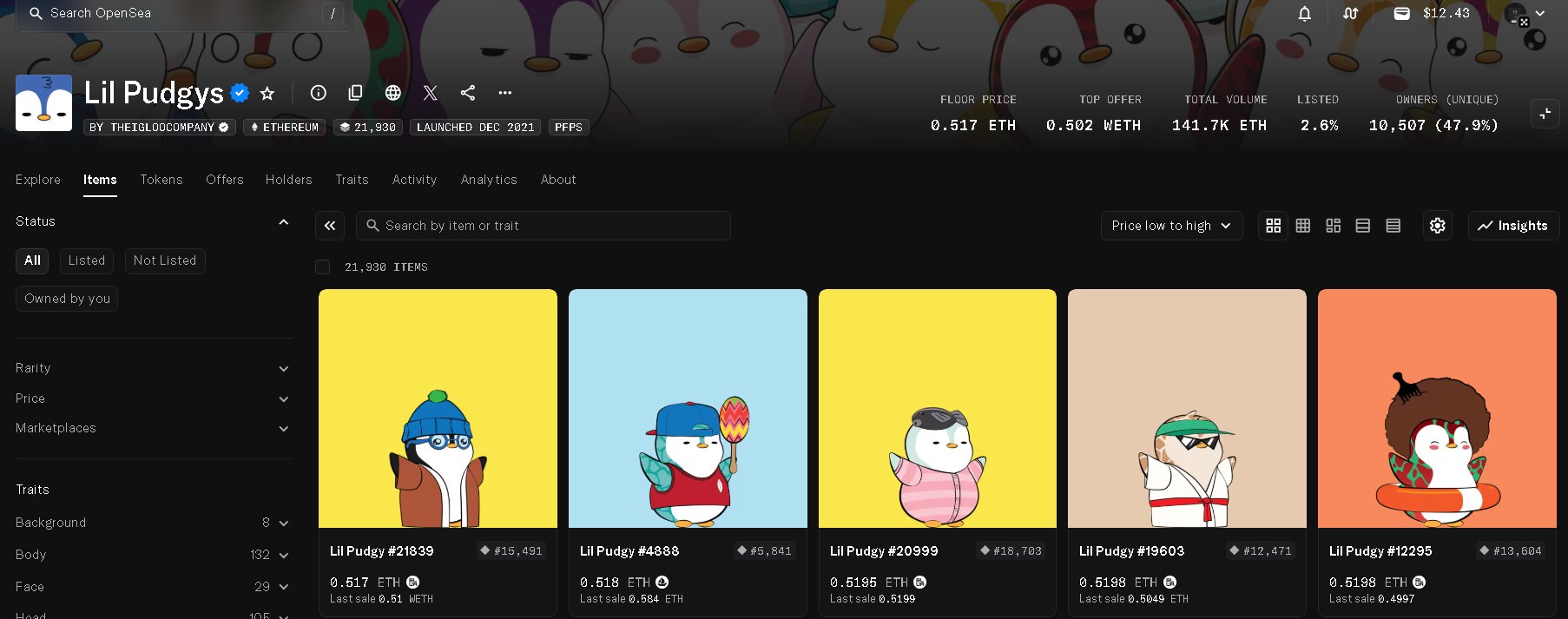Copy collection contract address icon
Viewport: 1568px width, 619px height.
[x=355, y=93]
